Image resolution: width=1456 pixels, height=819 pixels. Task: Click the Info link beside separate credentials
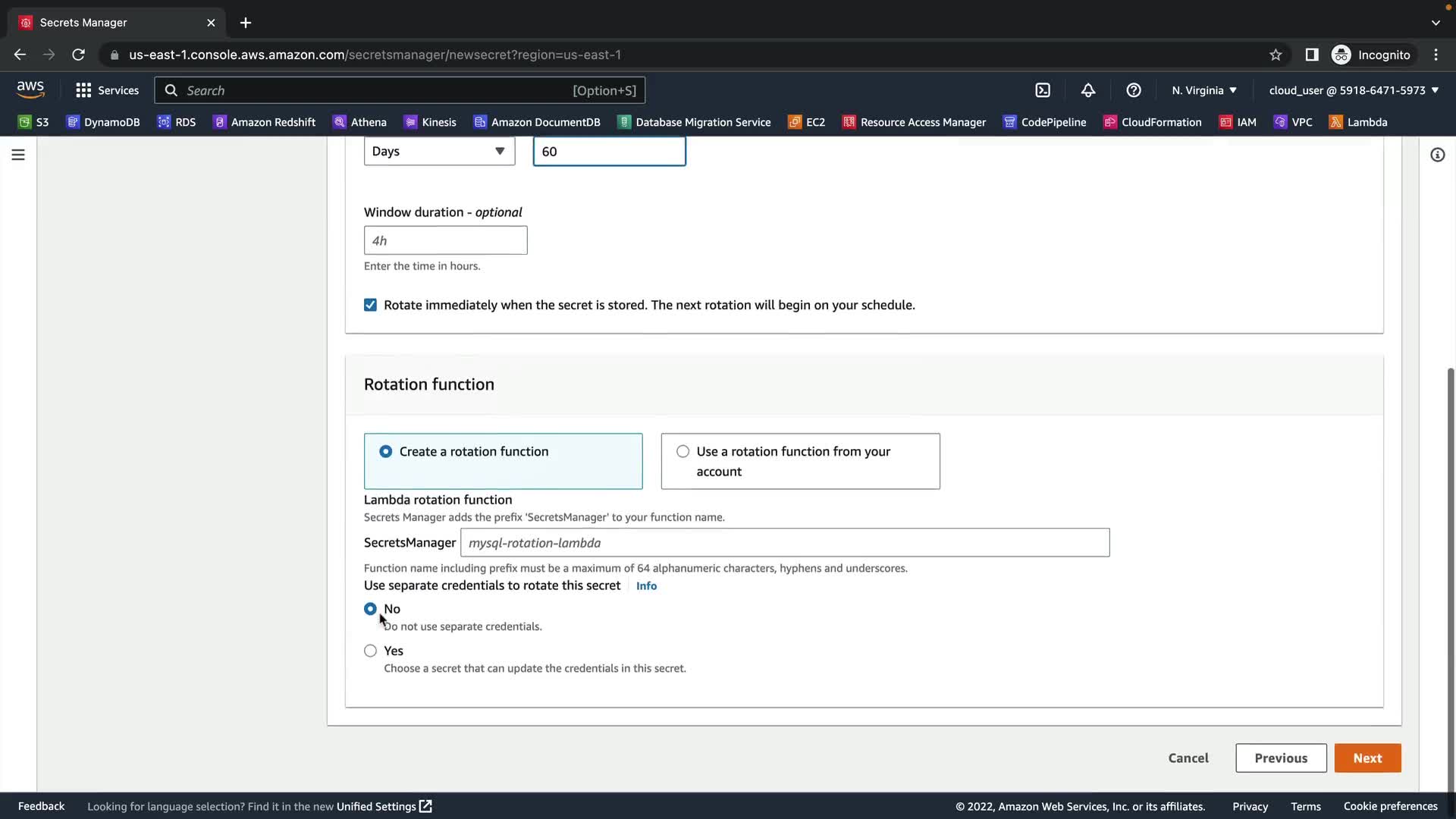[x=646, y=585]
